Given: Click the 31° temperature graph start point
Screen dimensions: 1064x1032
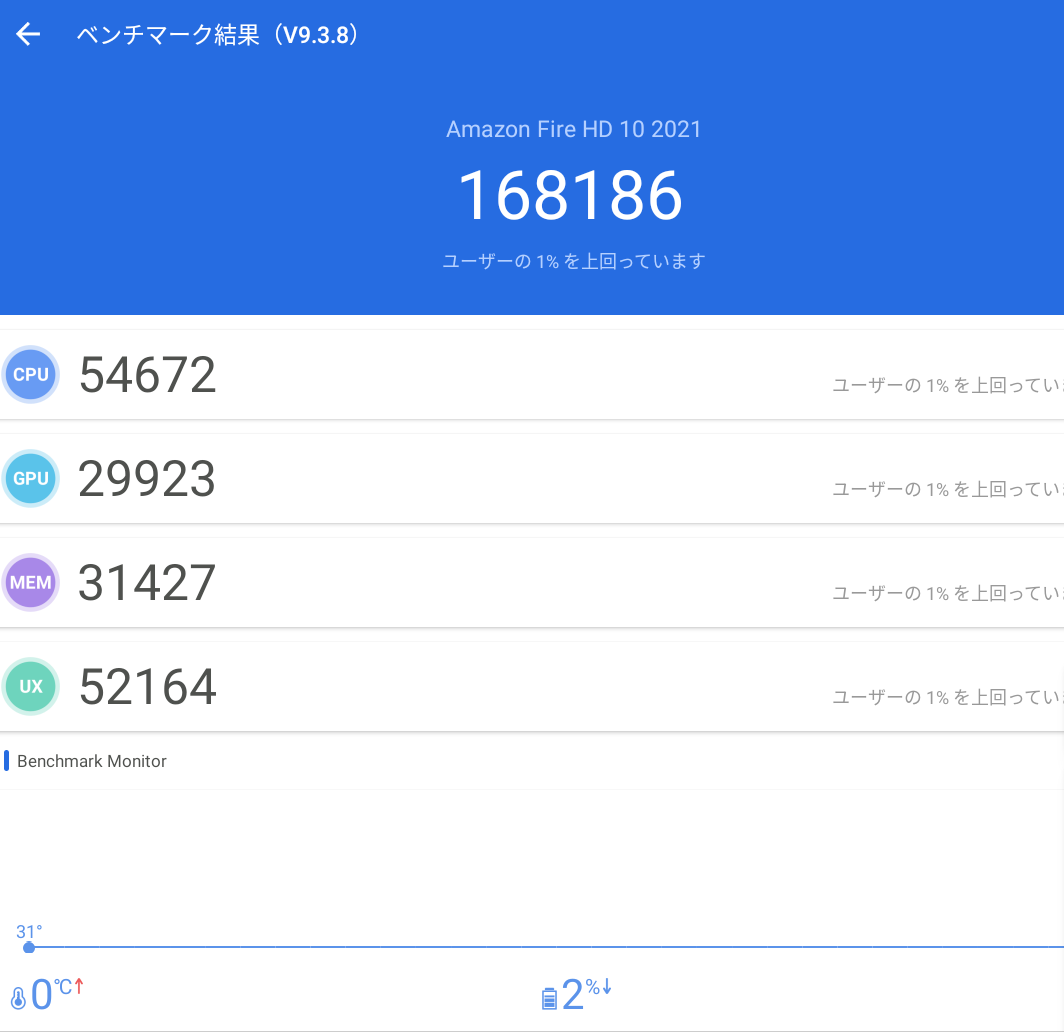Looking at the screenshot, I should (28, 947).
